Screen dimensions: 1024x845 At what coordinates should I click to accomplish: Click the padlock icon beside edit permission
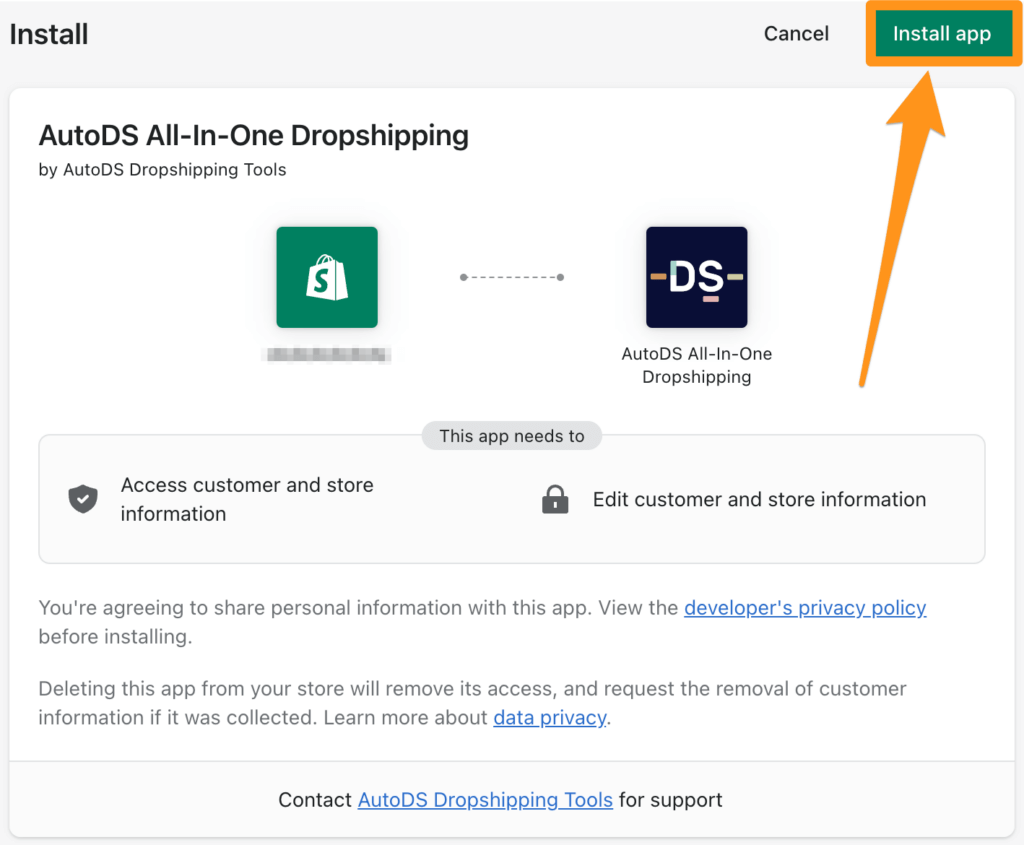pyautogui.click(x=555, y=499)
